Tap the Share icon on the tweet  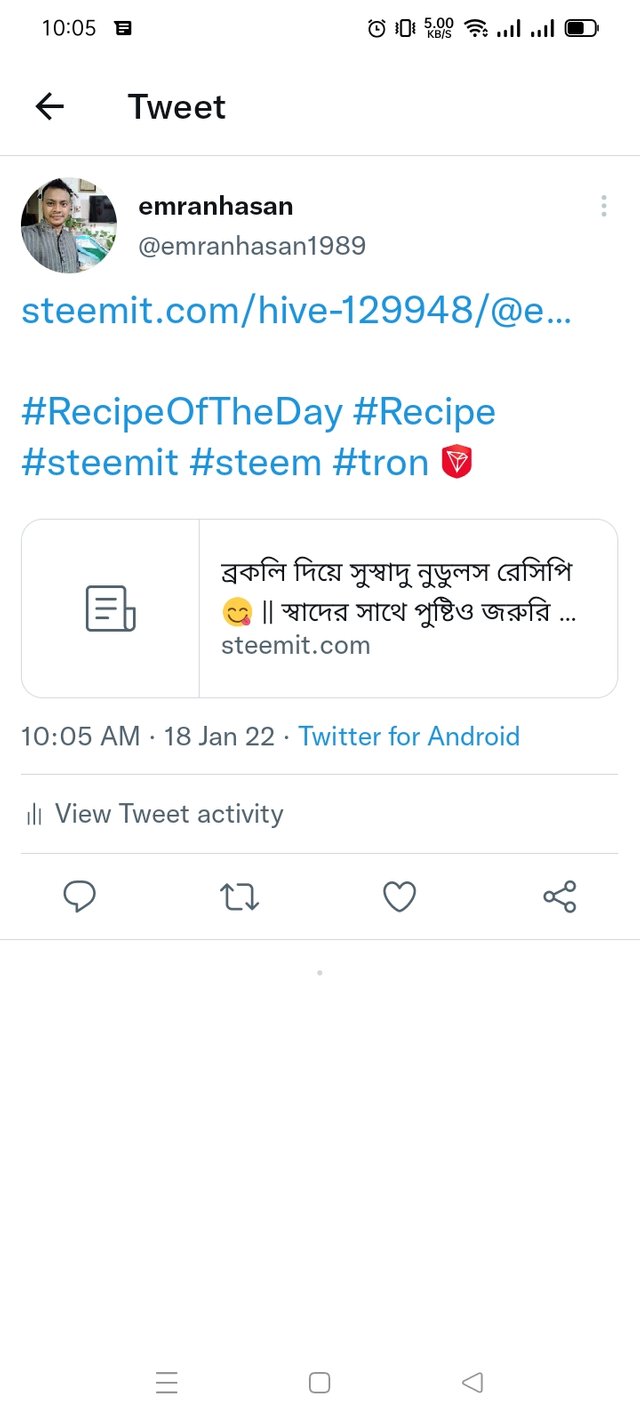click(559, 897)
